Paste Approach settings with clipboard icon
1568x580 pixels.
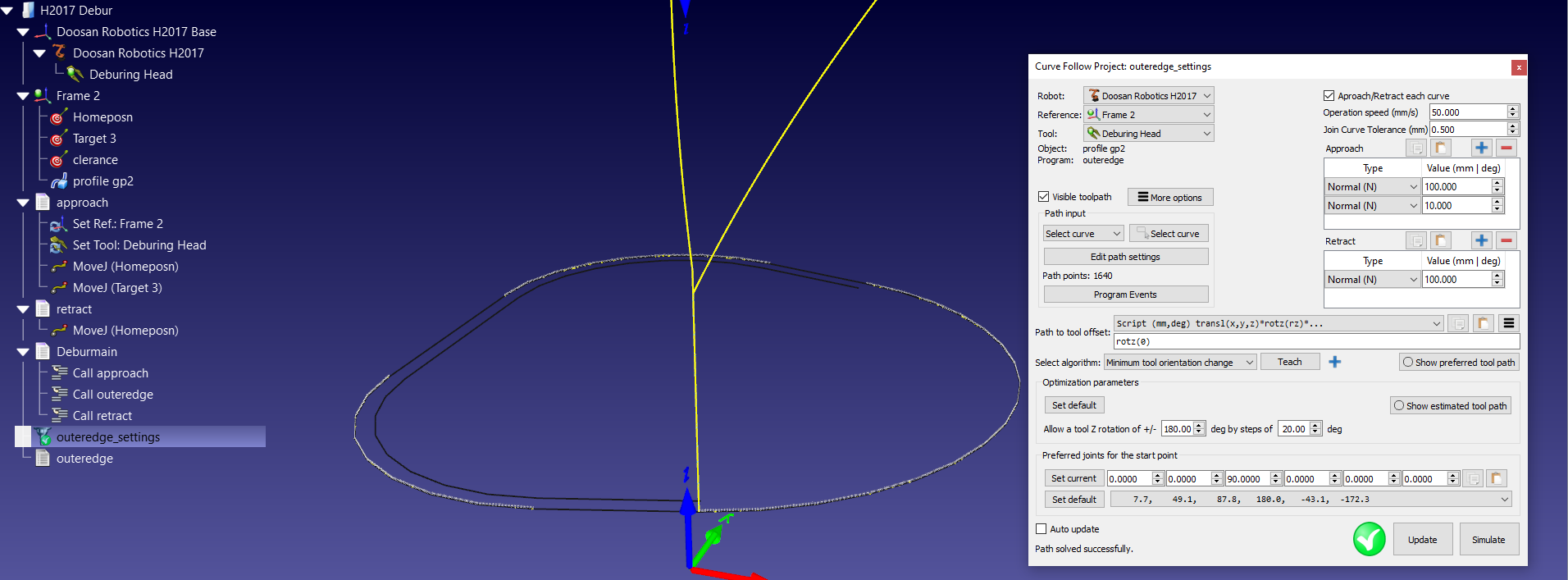[x=1441, y=148]
